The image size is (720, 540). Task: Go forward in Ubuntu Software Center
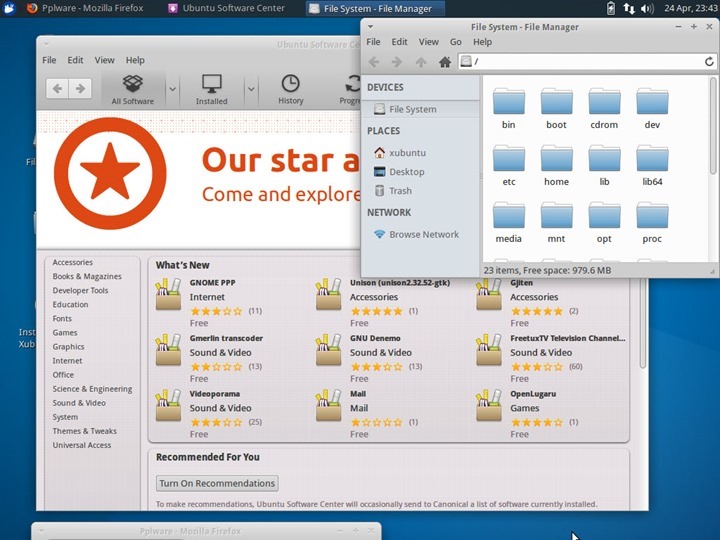click(80, 88)
